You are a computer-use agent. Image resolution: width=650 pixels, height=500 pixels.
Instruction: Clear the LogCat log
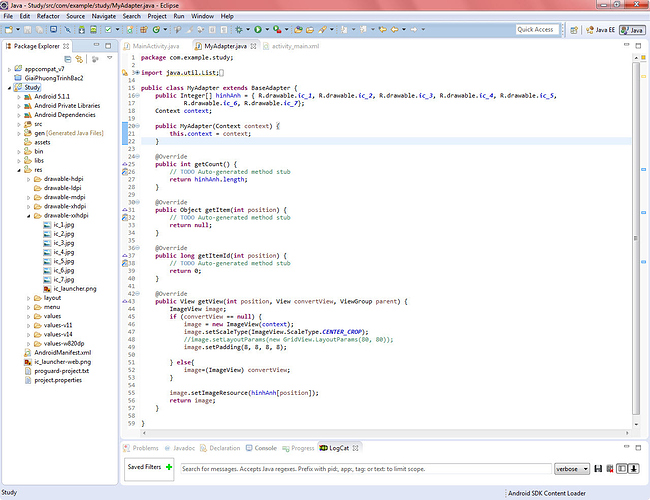(x=609, y=468)
